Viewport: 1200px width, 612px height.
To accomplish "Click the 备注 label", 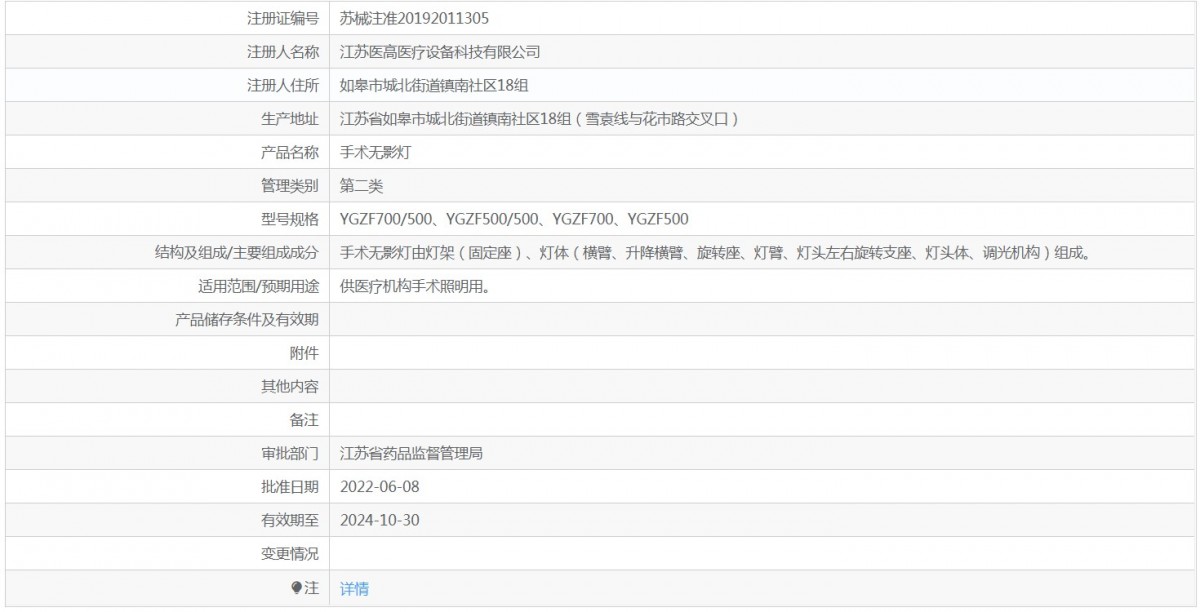I will click(x=304, y=420).
